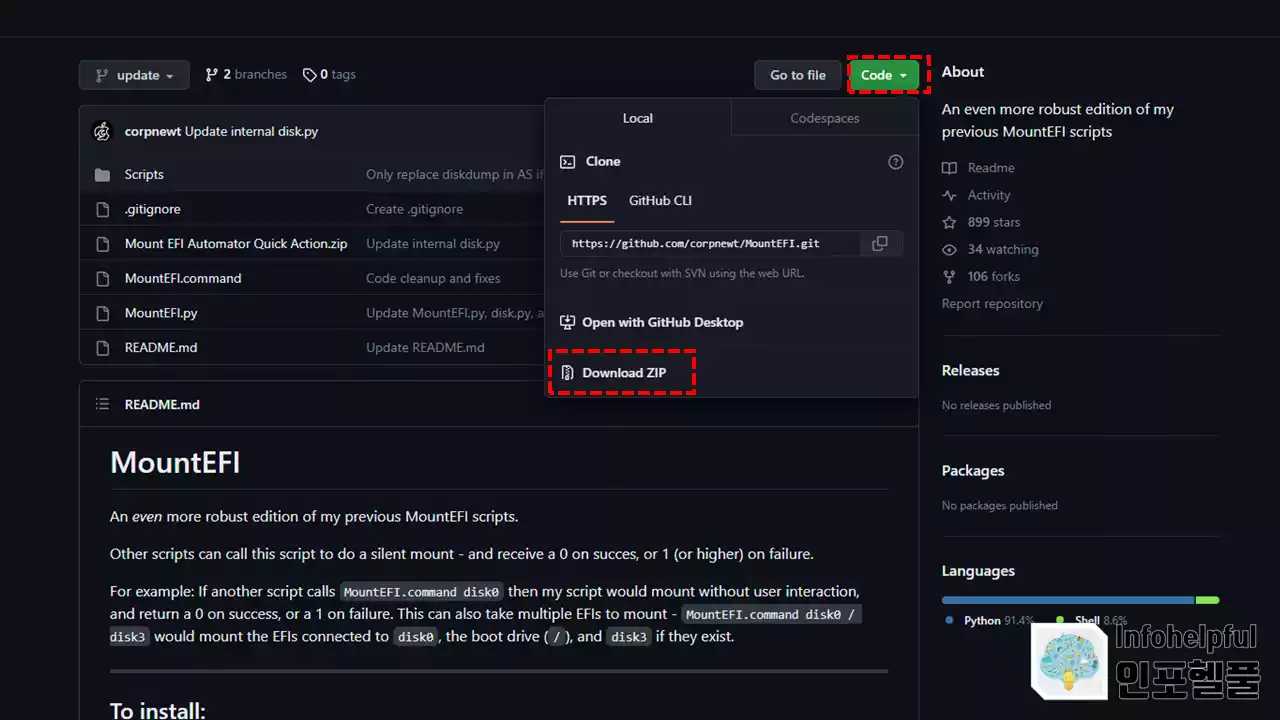Screen dimensions: 1280x720
Task: Click the README.md heading link
Action: [162, 405]
